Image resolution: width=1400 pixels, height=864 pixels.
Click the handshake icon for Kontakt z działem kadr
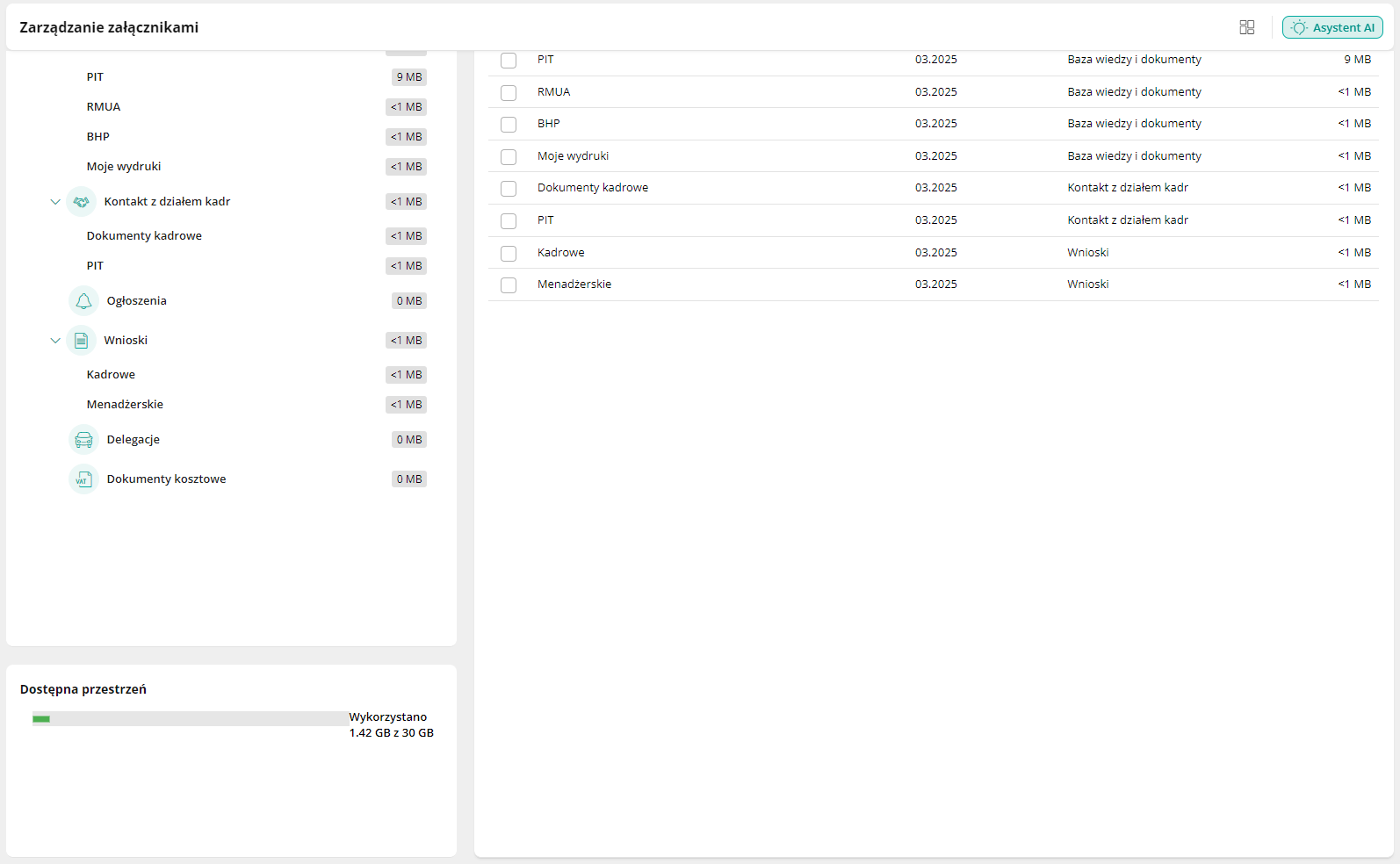click(82, 202)
